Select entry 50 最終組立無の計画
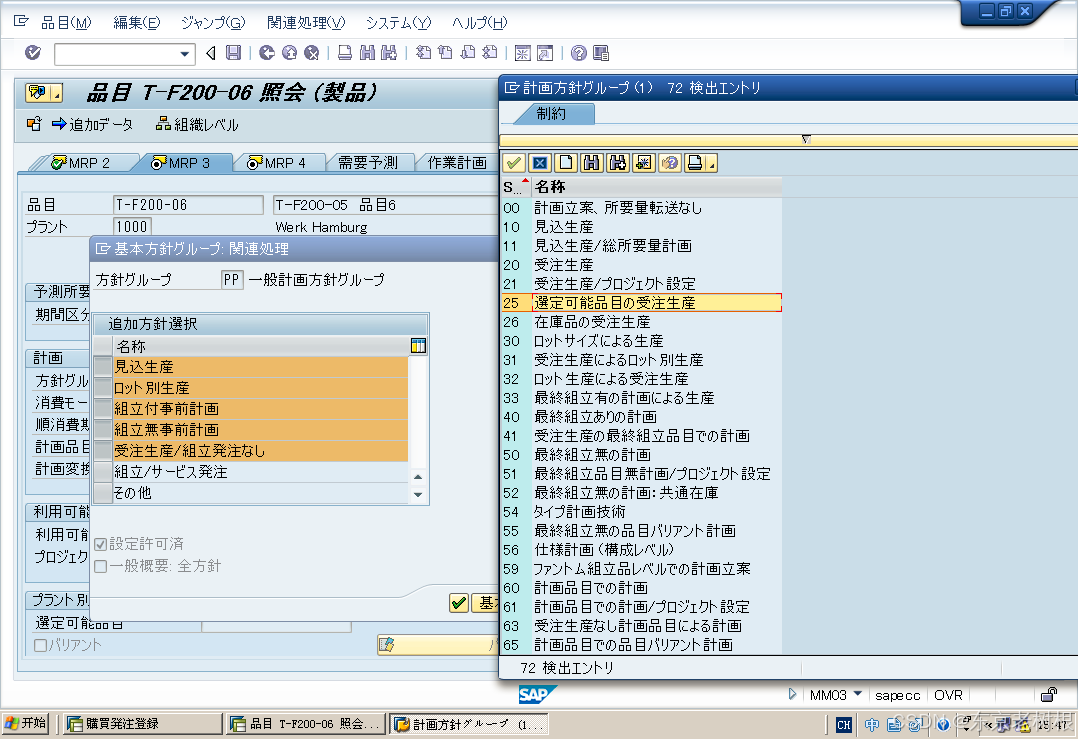Image resolution: width=1078 pixels, height=739 pixels. tap(641, 455)
